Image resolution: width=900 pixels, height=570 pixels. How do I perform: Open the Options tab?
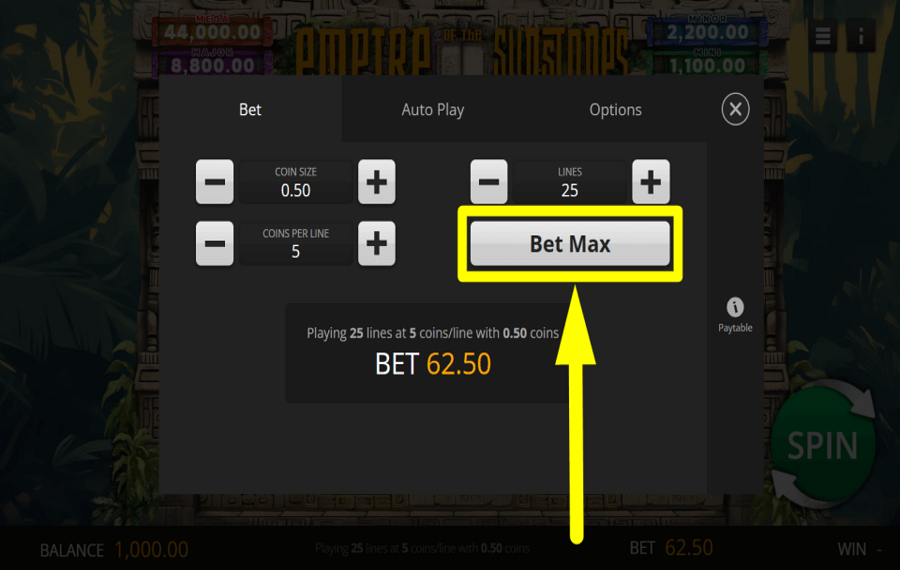pyautogui.click(x=615, y=110)
